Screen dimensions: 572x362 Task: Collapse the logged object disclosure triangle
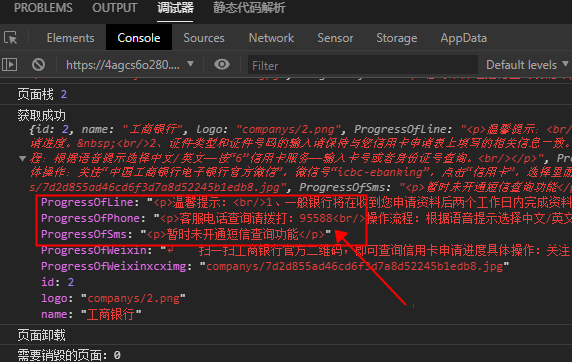(23, 158)
